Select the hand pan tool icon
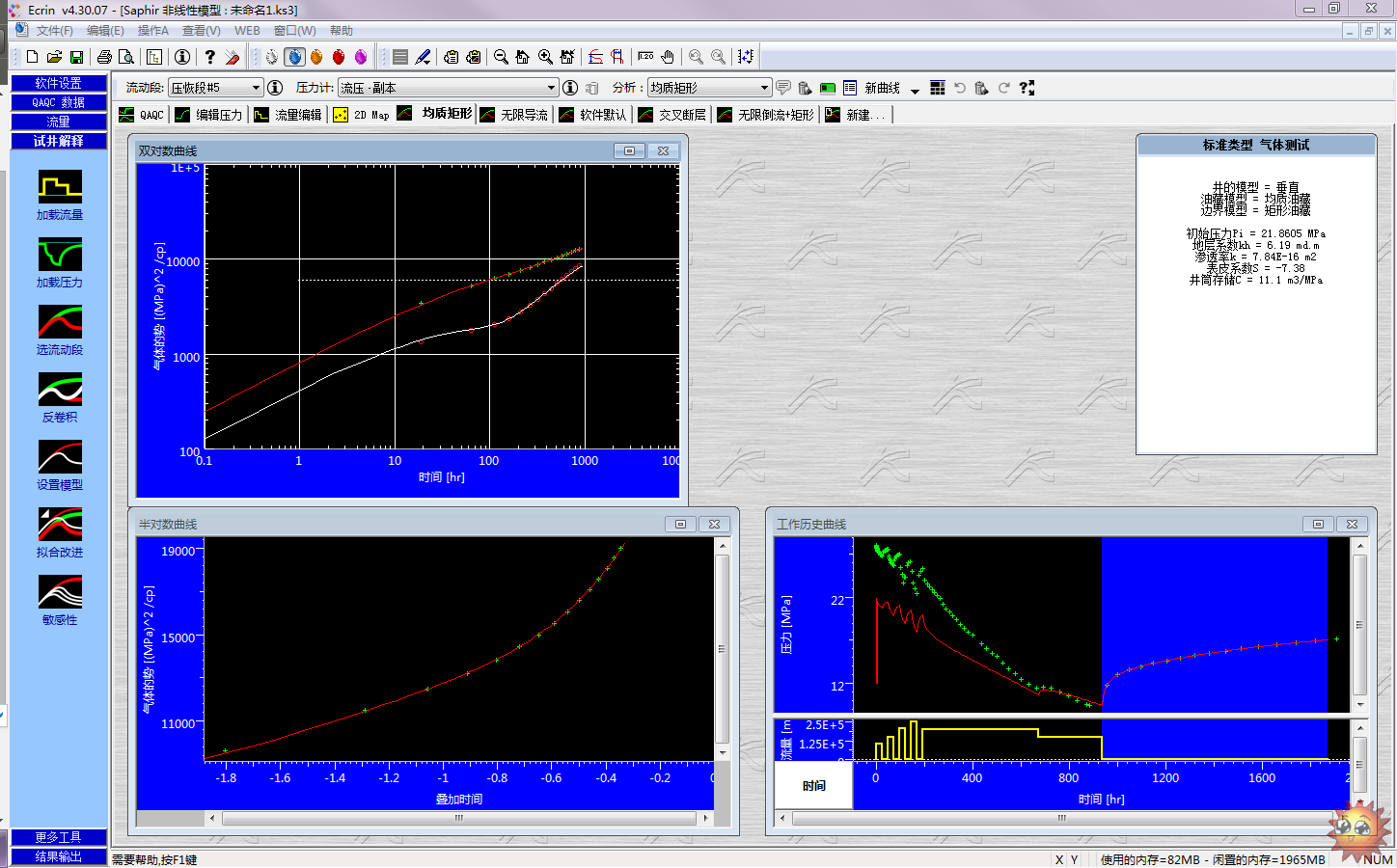The image size is (1397, 868). (x=667, y=57)
